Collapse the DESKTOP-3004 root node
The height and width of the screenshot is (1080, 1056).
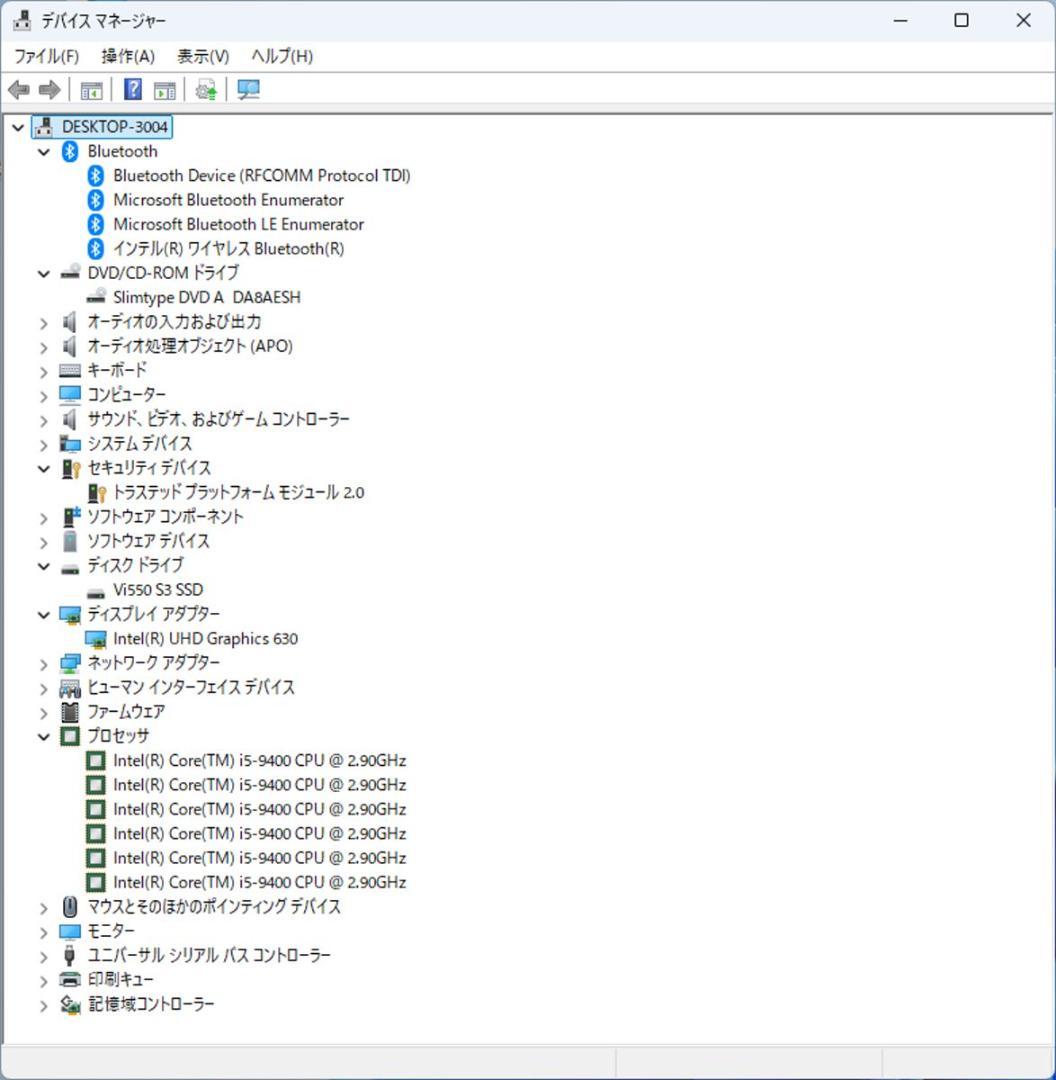pos(18,127)
